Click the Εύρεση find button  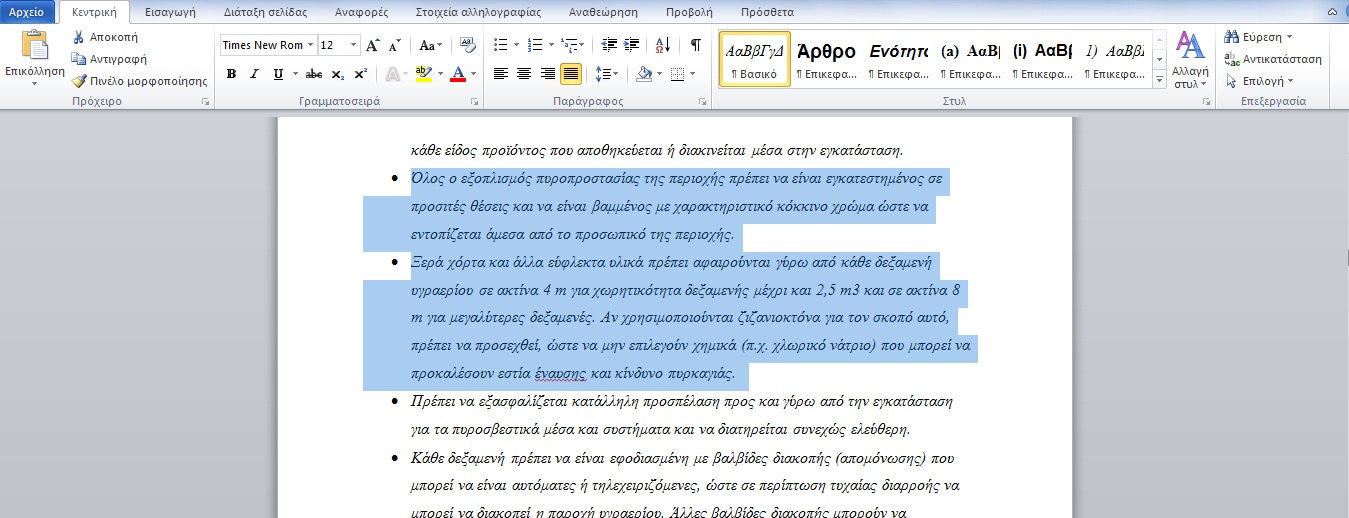1260,37
